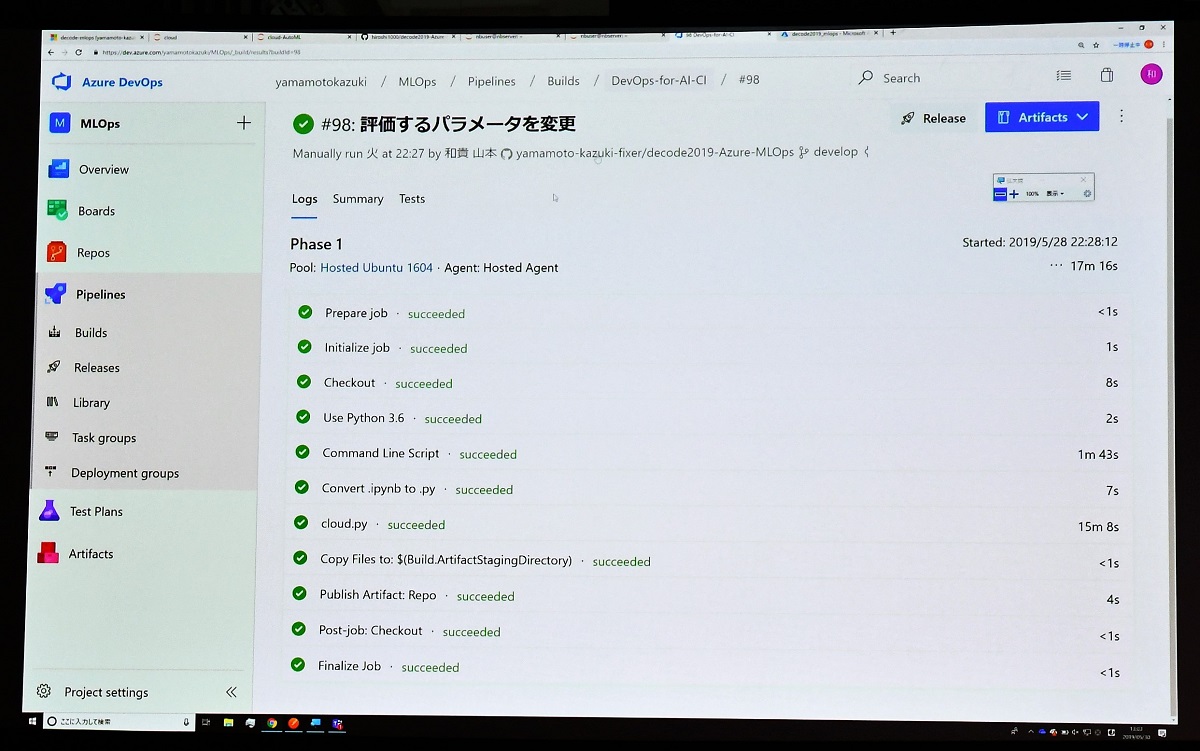
Task: Select the decode-mlops browser tab
Action: pos(98,36)
